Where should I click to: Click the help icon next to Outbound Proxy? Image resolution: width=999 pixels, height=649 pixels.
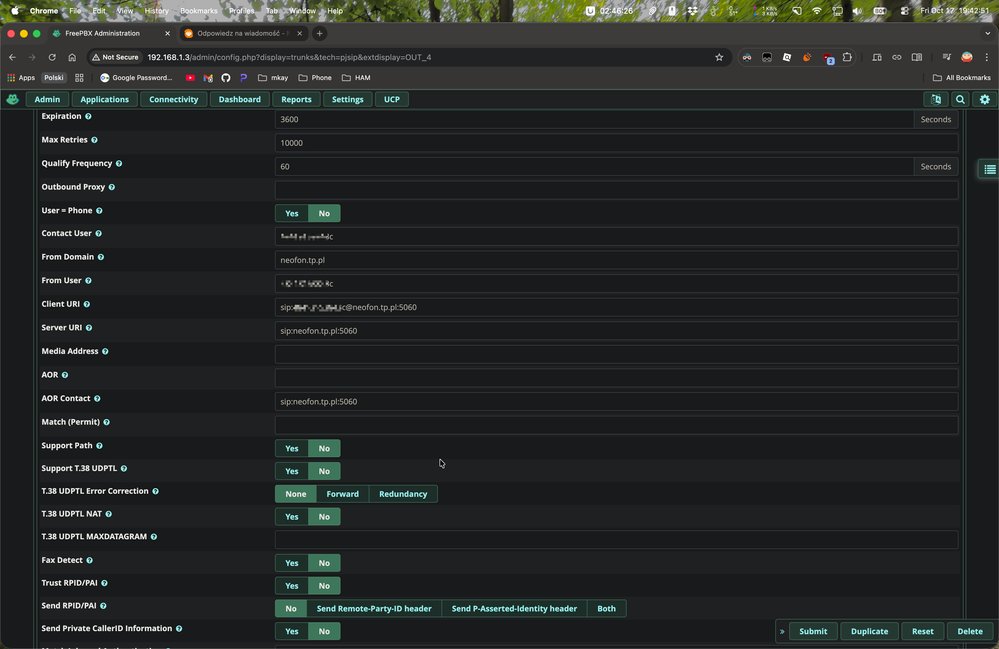coord(112,187)
